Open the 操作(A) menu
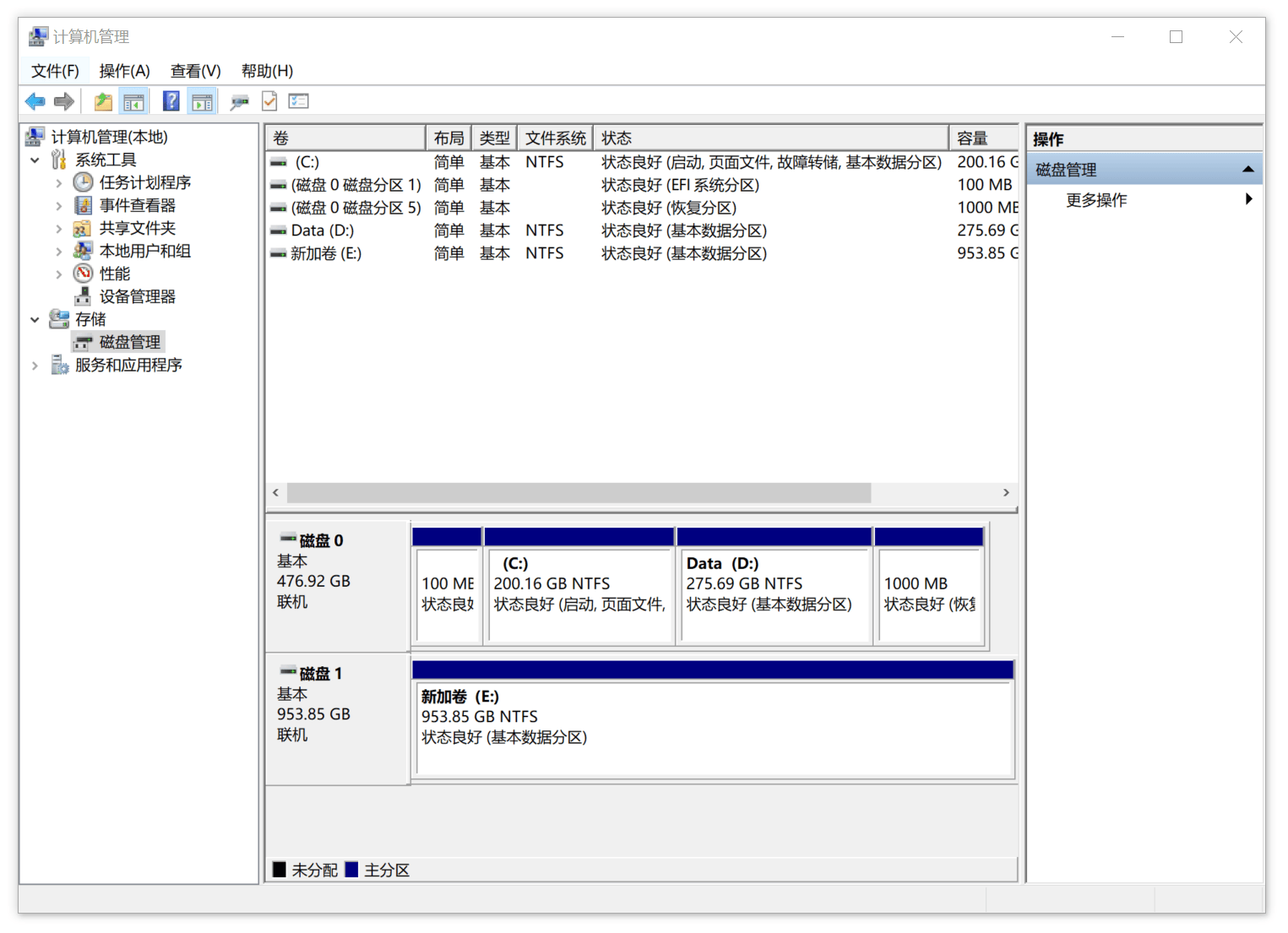The width and height of the screenshot is (1288, 933). click(x=124, y=71)
